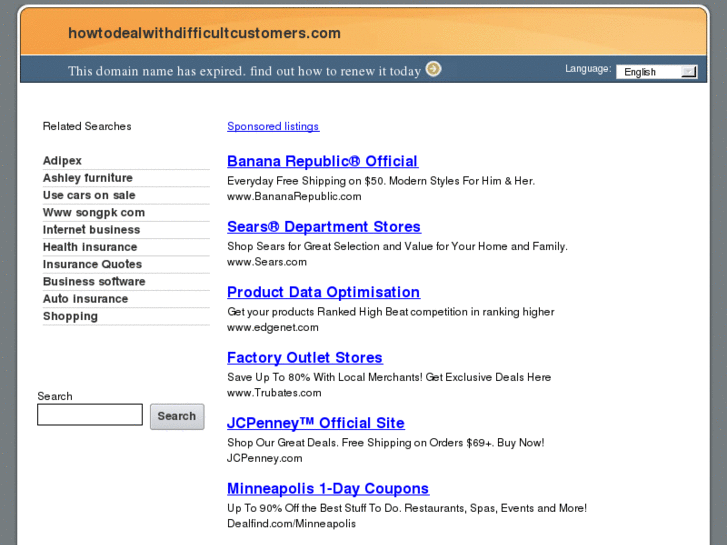Open Banana Republic Official listing
Image resolution: width=727 pixels, height=545 pixels.
(323, 161)
